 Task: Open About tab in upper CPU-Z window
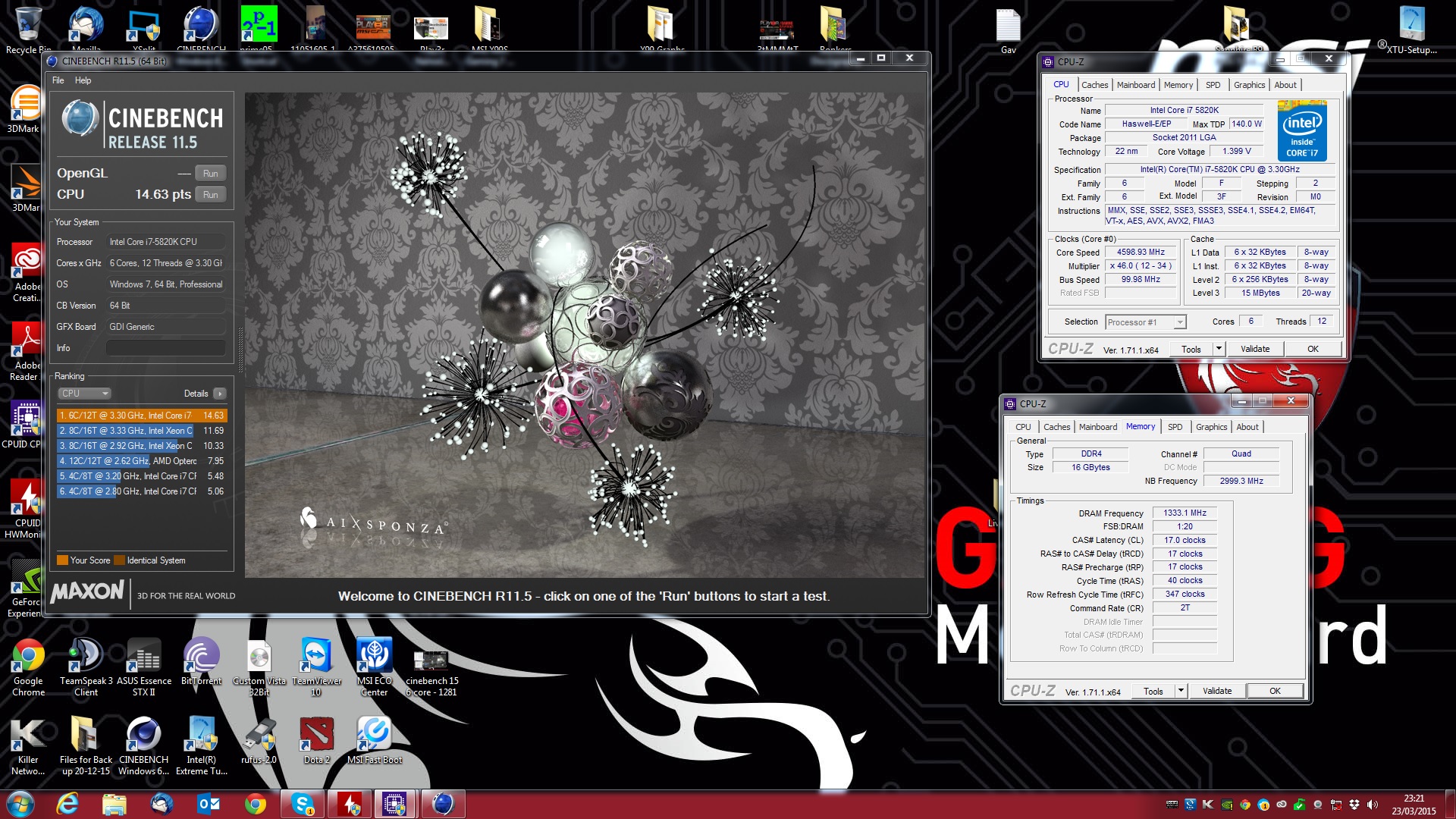1285,85
